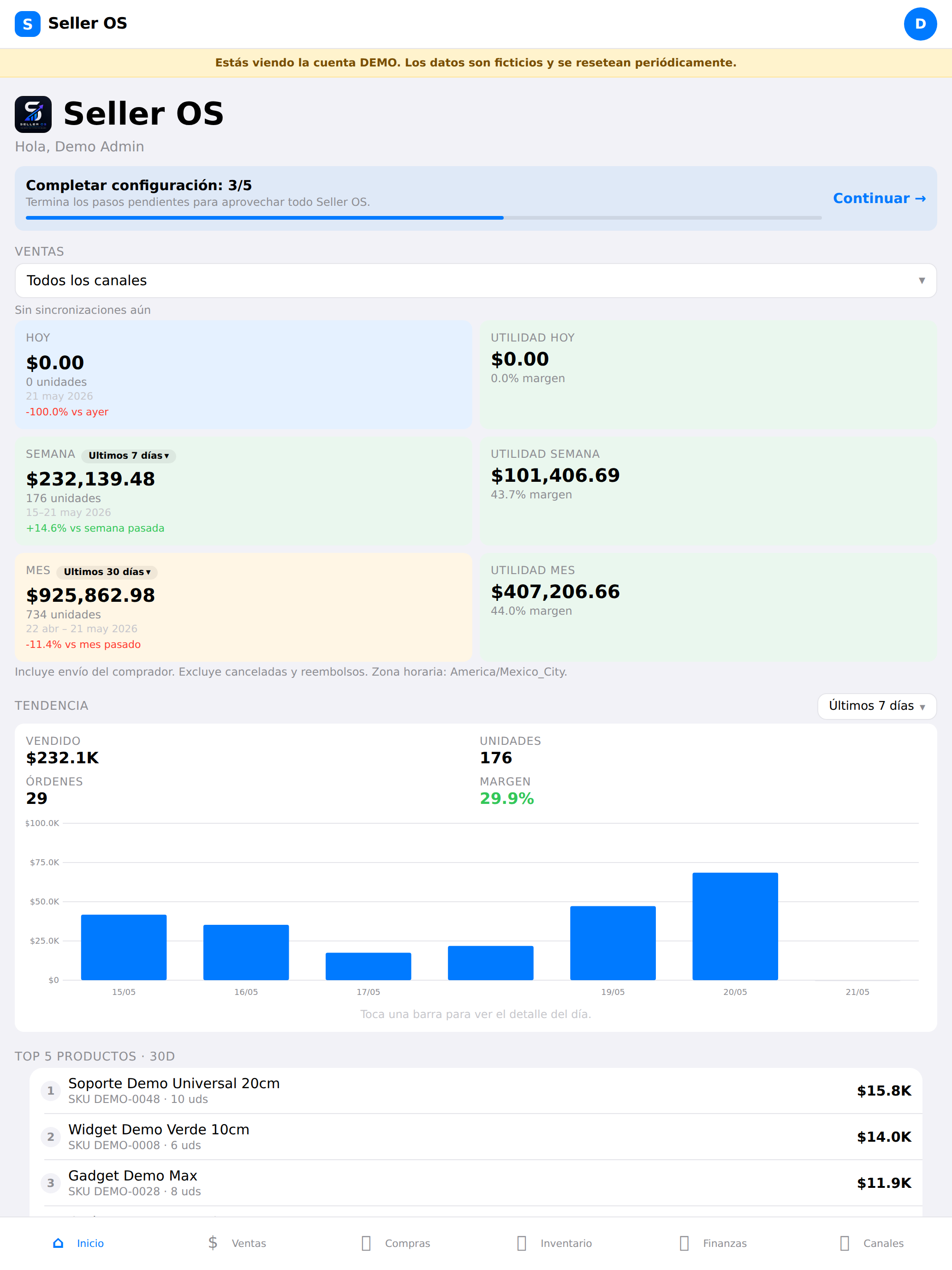This screenshot has height=1270, width=952.
Task: Click rank badge 2 for Widget Demo
Action: coord(50,1136)
